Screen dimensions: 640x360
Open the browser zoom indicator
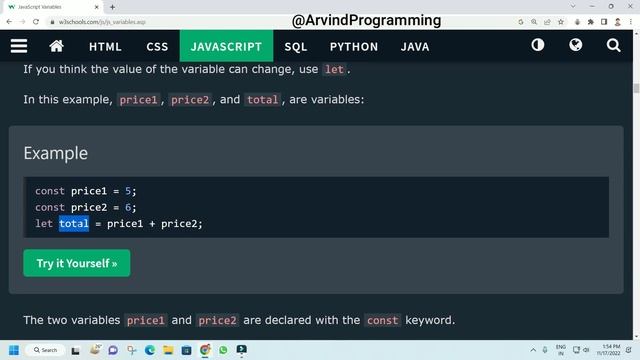click(534, 22)
